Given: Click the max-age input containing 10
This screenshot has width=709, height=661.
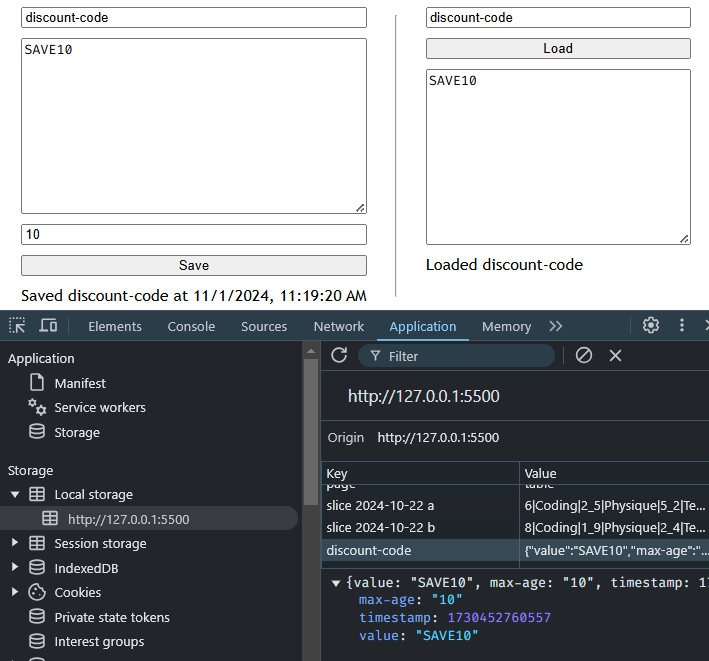Looking at the screenshot, I should point(194,234).
